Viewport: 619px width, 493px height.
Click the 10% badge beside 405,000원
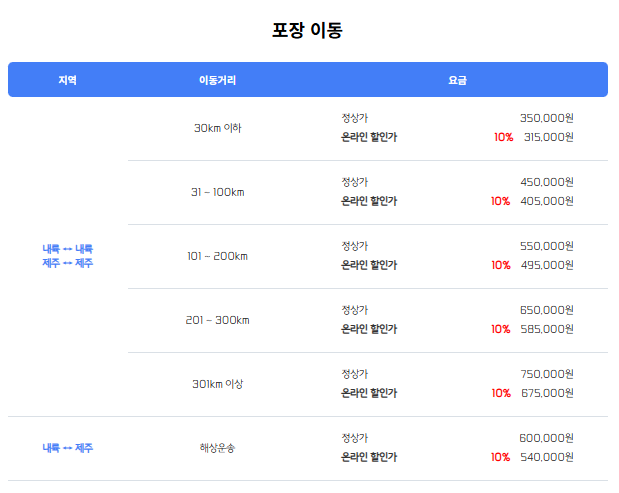(501, 201)
